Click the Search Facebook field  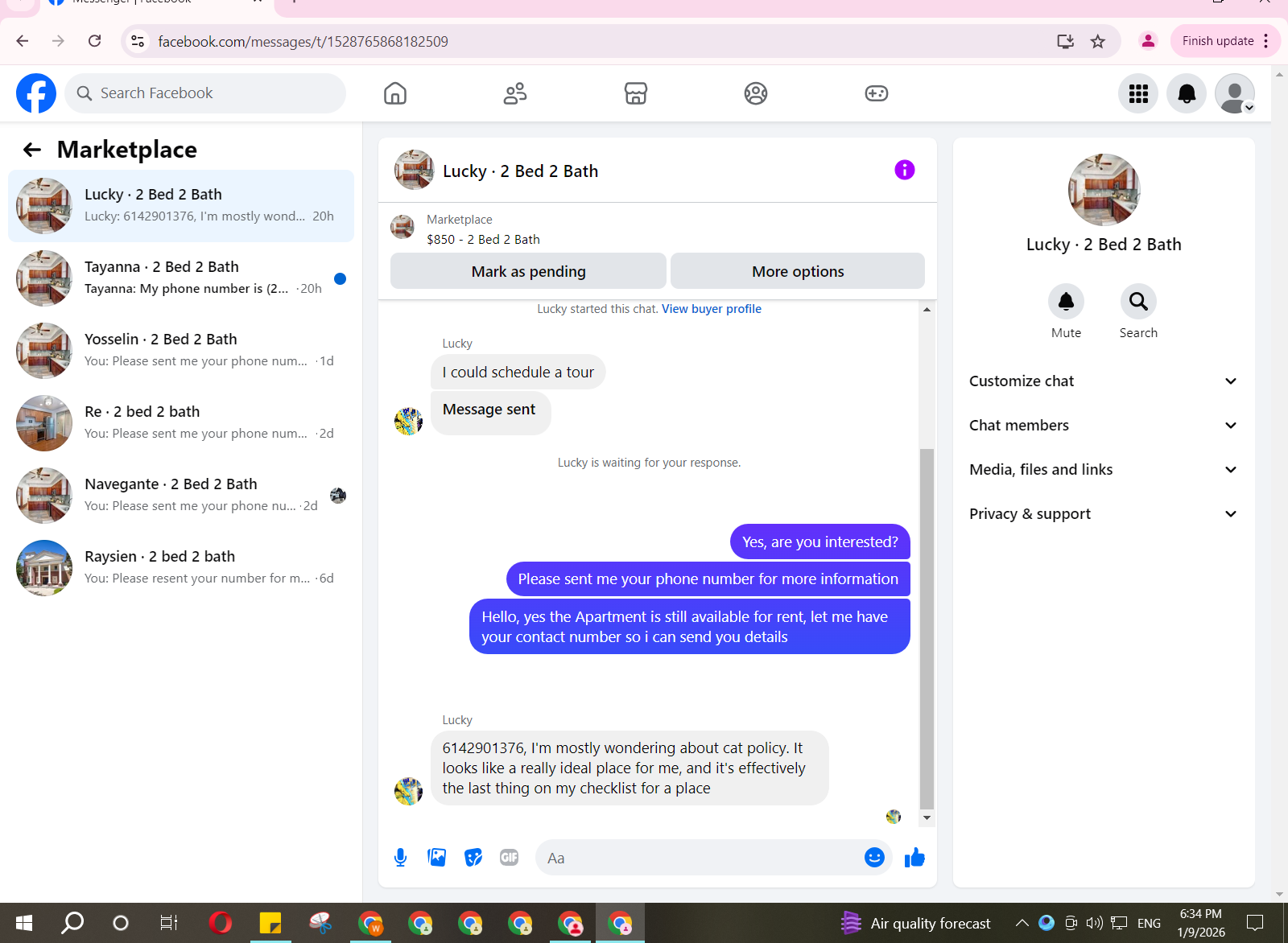[205, 93]
